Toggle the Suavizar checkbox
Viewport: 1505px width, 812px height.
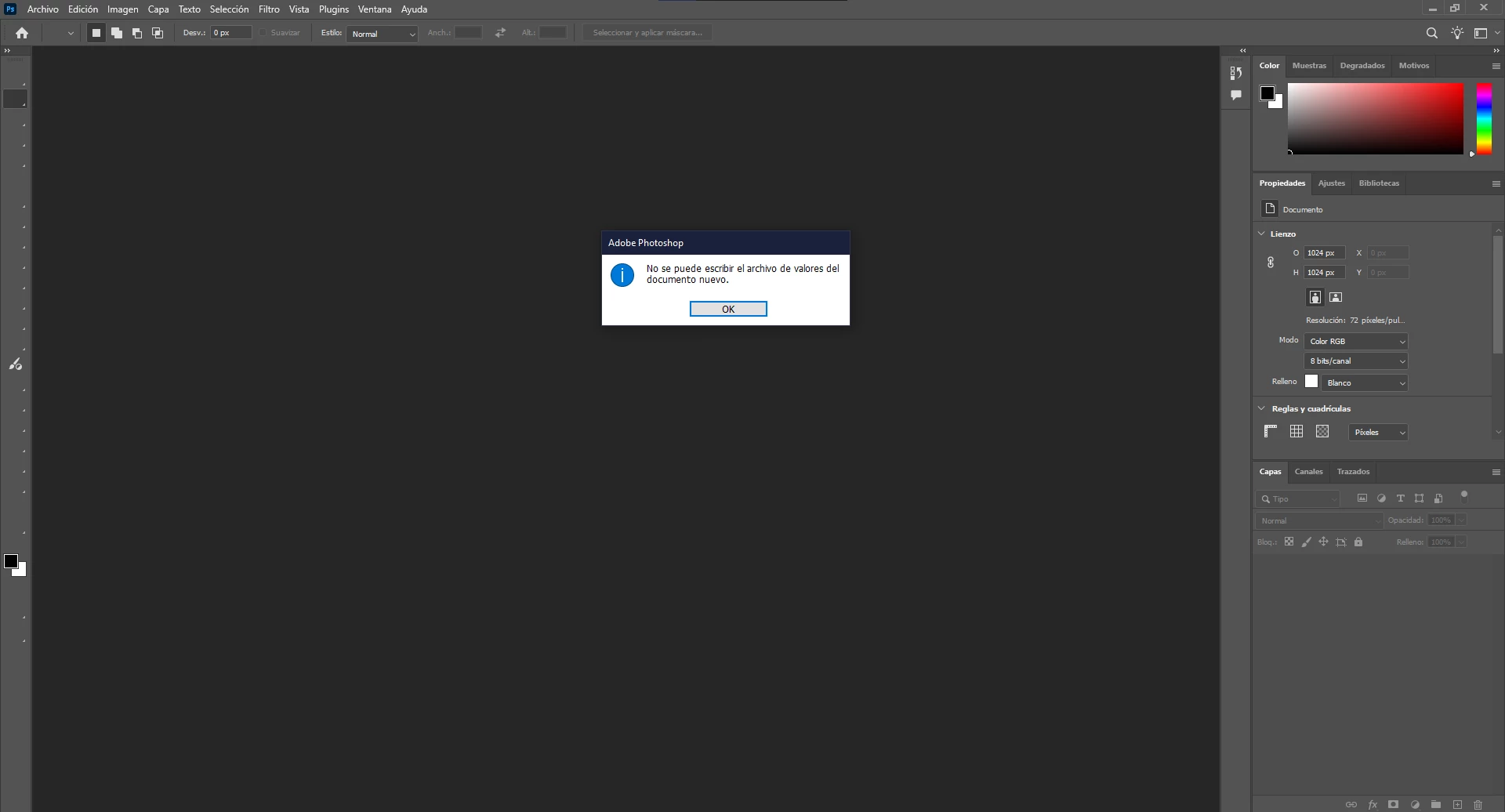263,33
